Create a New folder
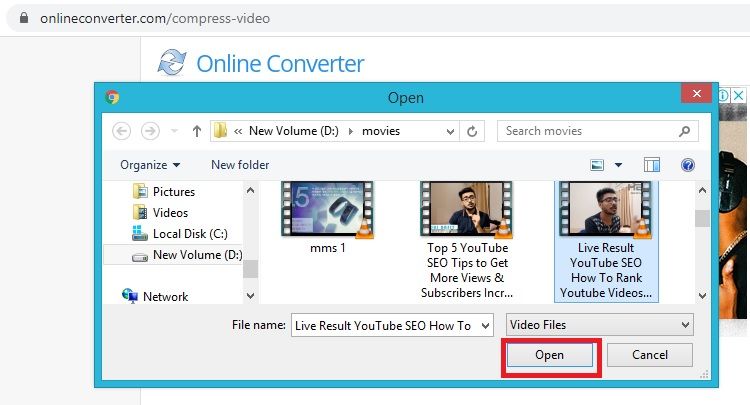This screenshot has width=750, height=405. (x=240, y=165)
